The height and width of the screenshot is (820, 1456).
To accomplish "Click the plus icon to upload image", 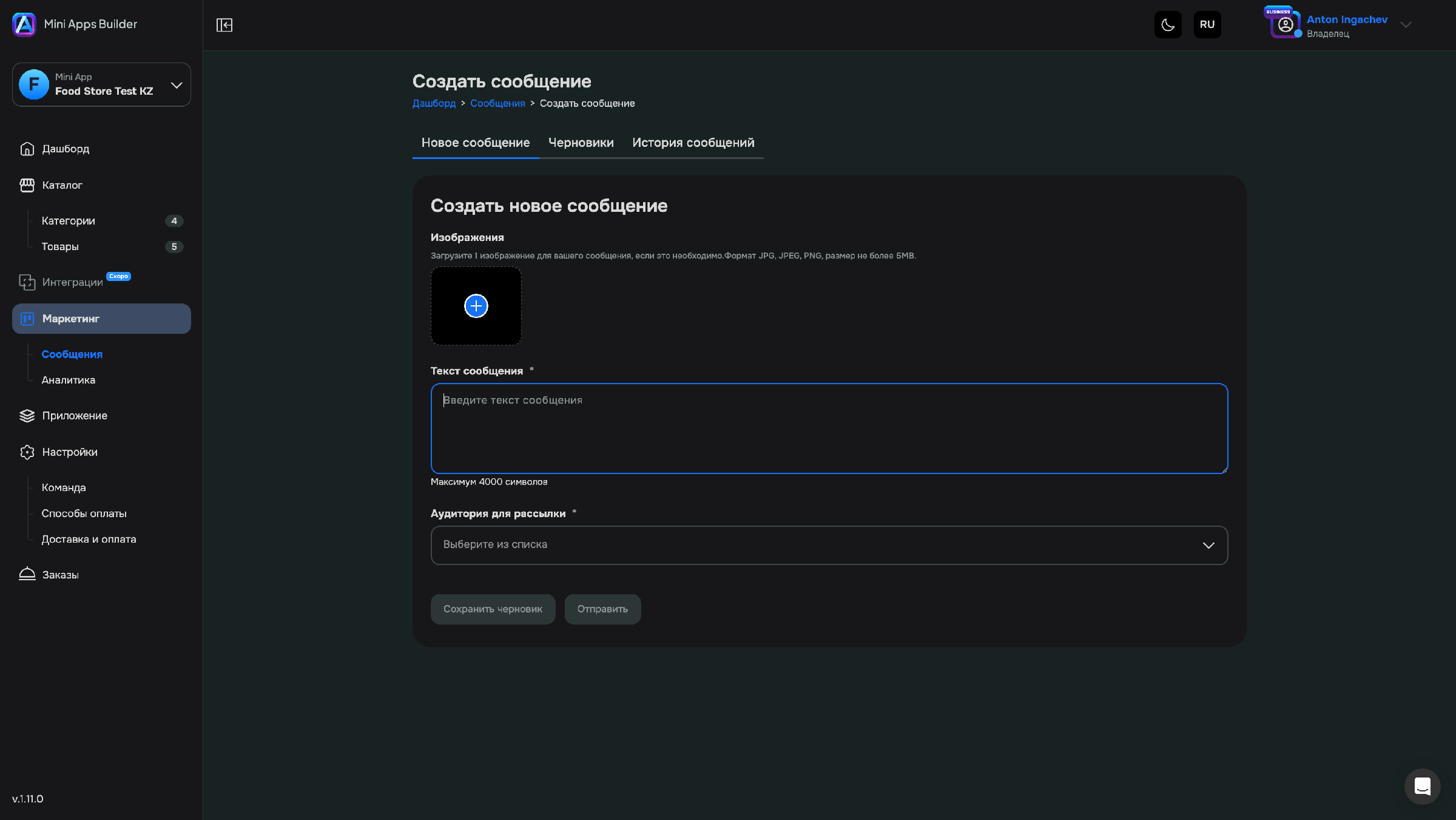I will [476, 306].
